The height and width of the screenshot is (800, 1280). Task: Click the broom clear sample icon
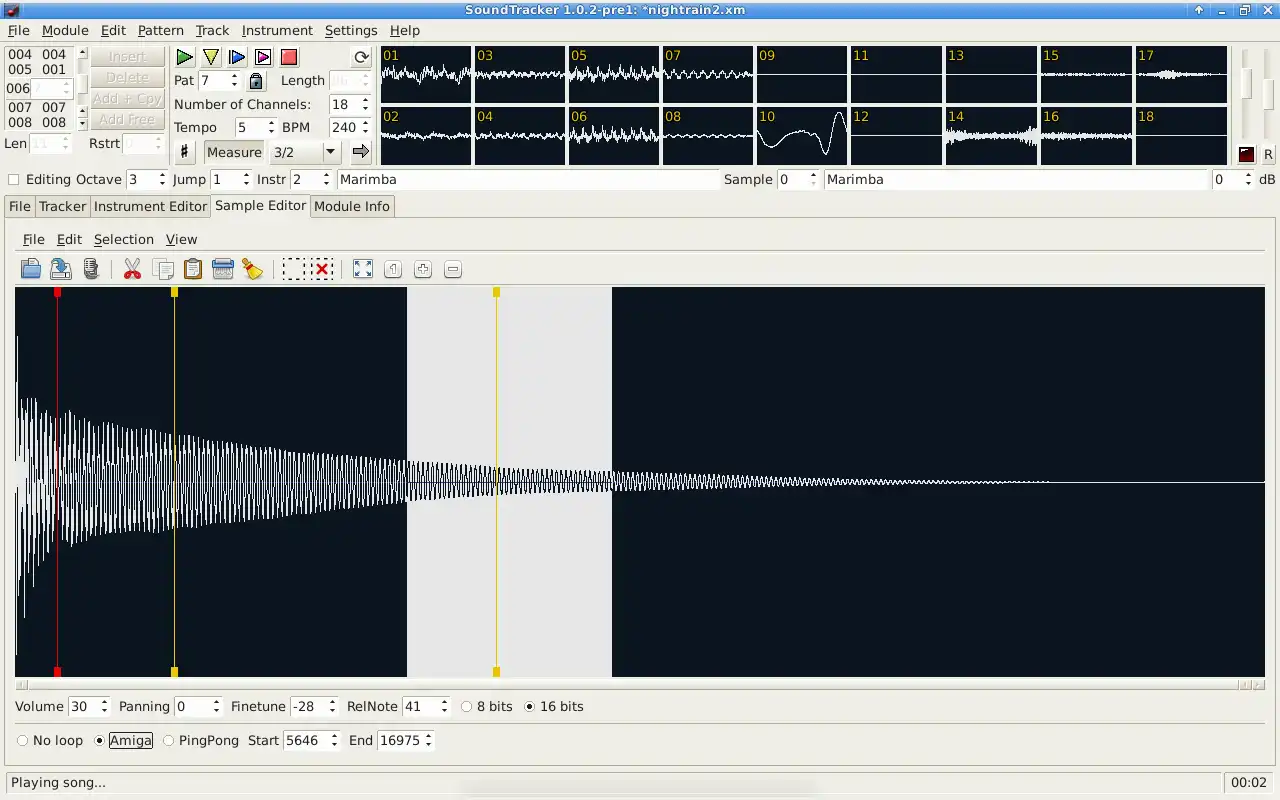(x=253, y=269)
